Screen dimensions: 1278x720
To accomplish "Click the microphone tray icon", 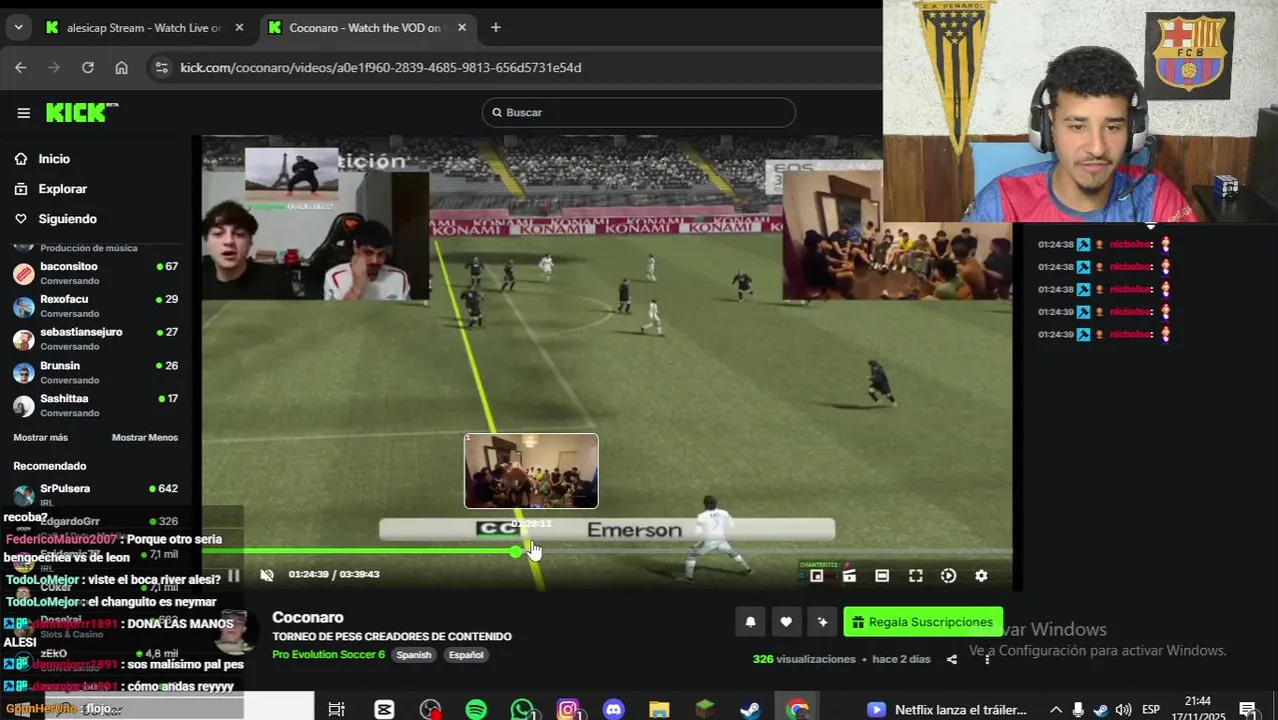I will [x=1077, y=710].
